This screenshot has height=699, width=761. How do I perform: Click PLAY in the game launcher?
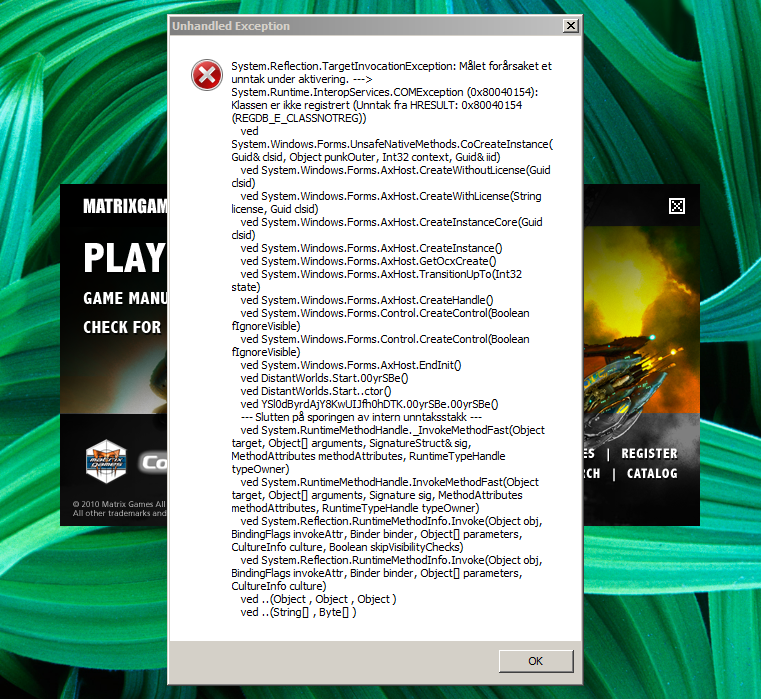[x=125, y=258]
